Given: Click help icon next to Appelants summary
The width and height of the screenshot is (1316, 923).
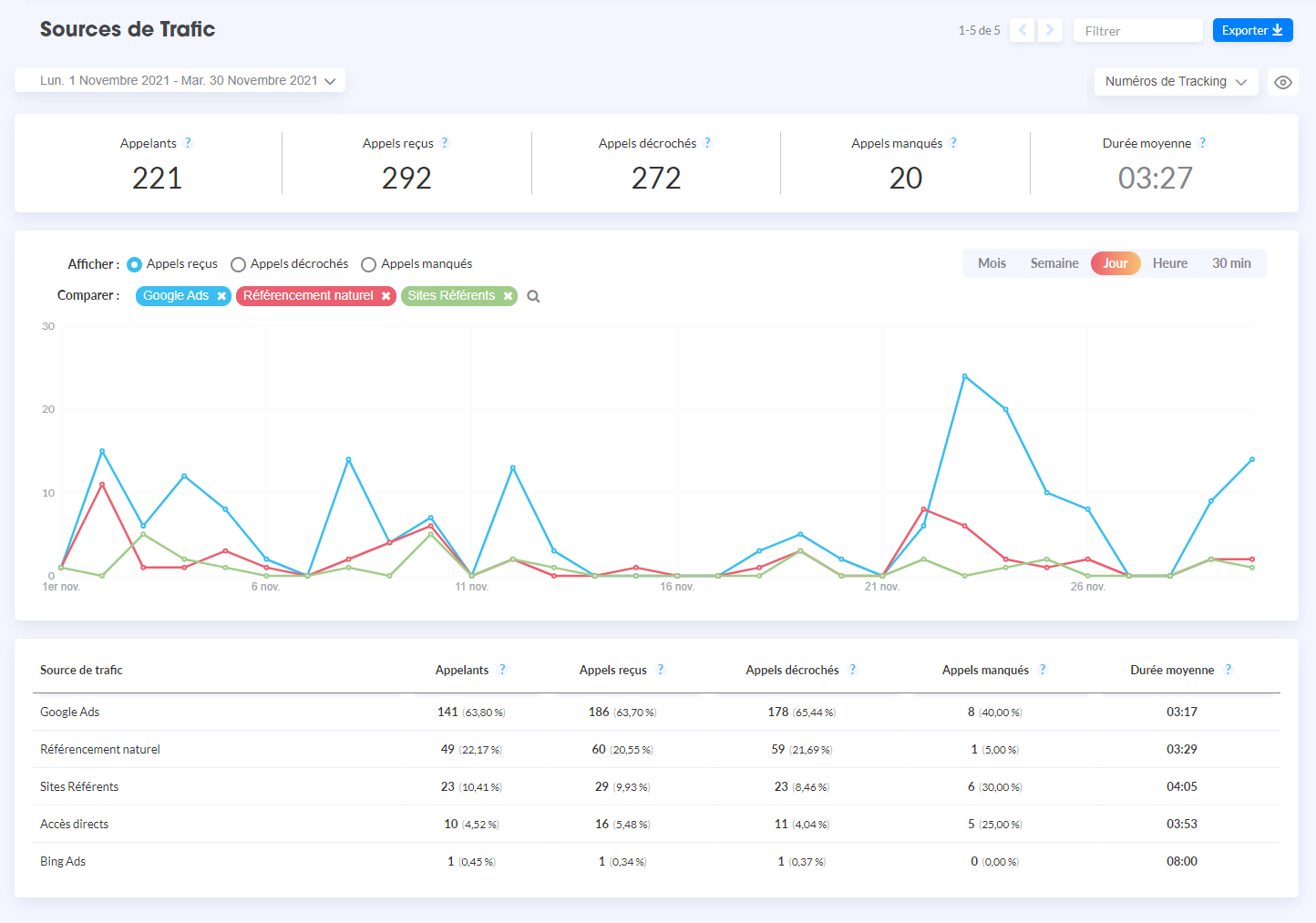Looking at the screenshot, I should [188, 143].
